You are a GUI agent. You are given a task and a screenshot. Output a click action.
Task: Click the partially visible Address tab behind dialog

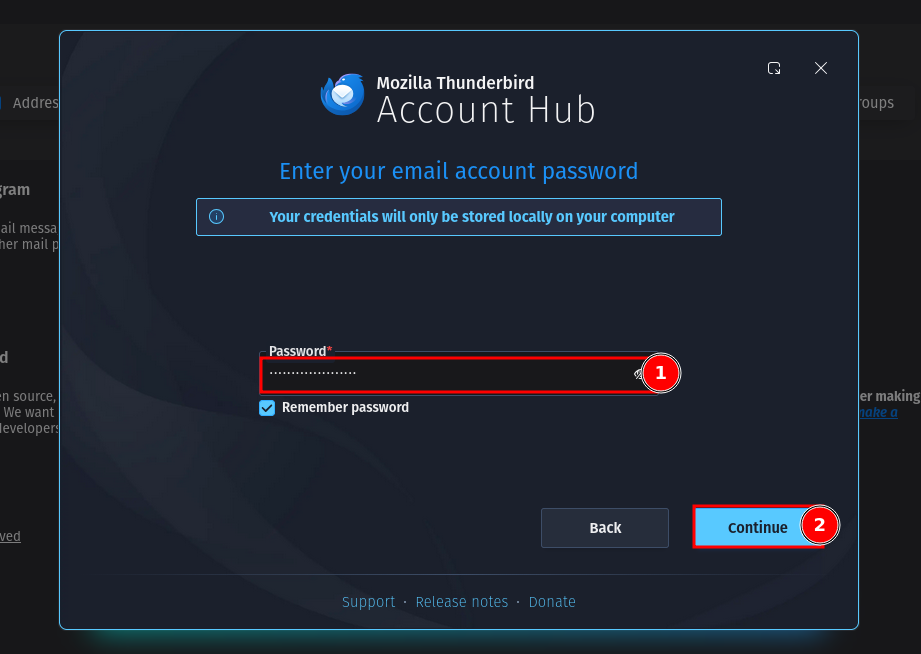point(31,103)
